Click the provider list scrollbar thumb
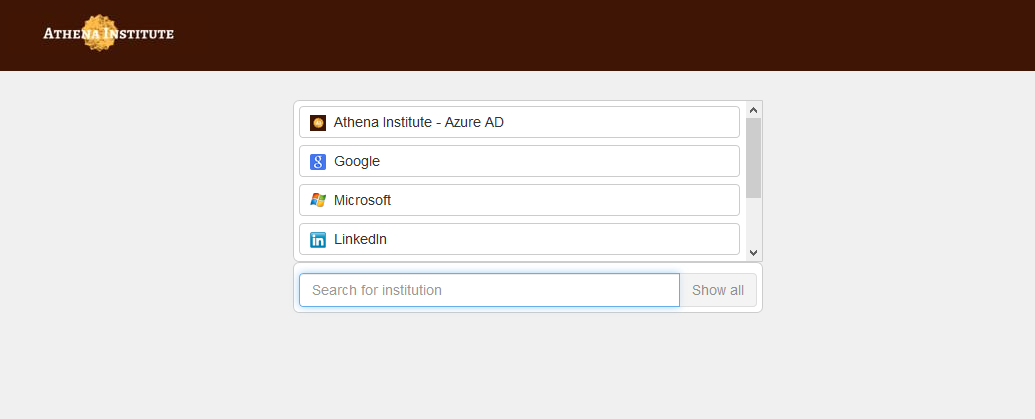 (x=754, y=158)
